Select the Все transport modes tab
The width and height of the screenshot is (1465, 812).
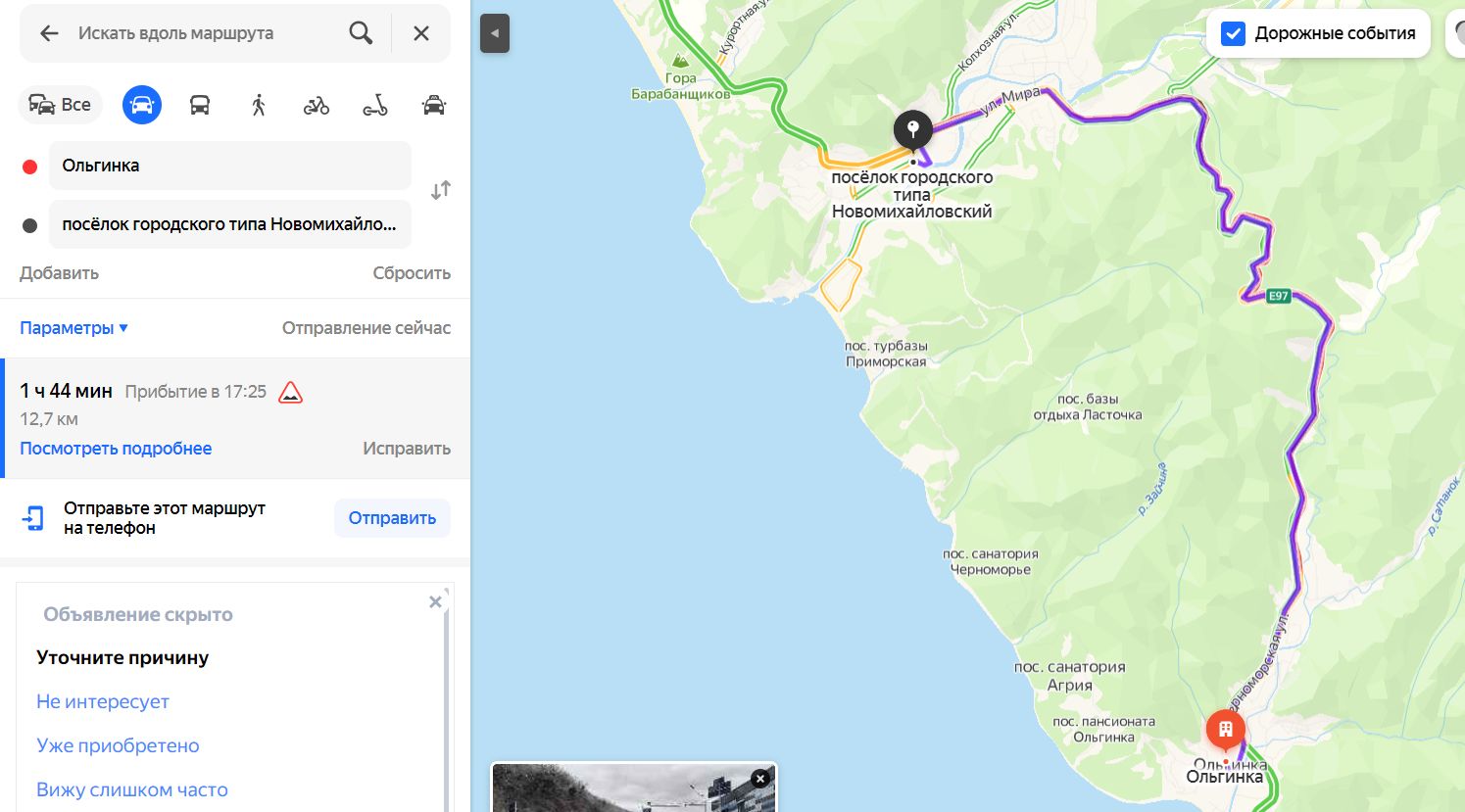coord(61,105)
